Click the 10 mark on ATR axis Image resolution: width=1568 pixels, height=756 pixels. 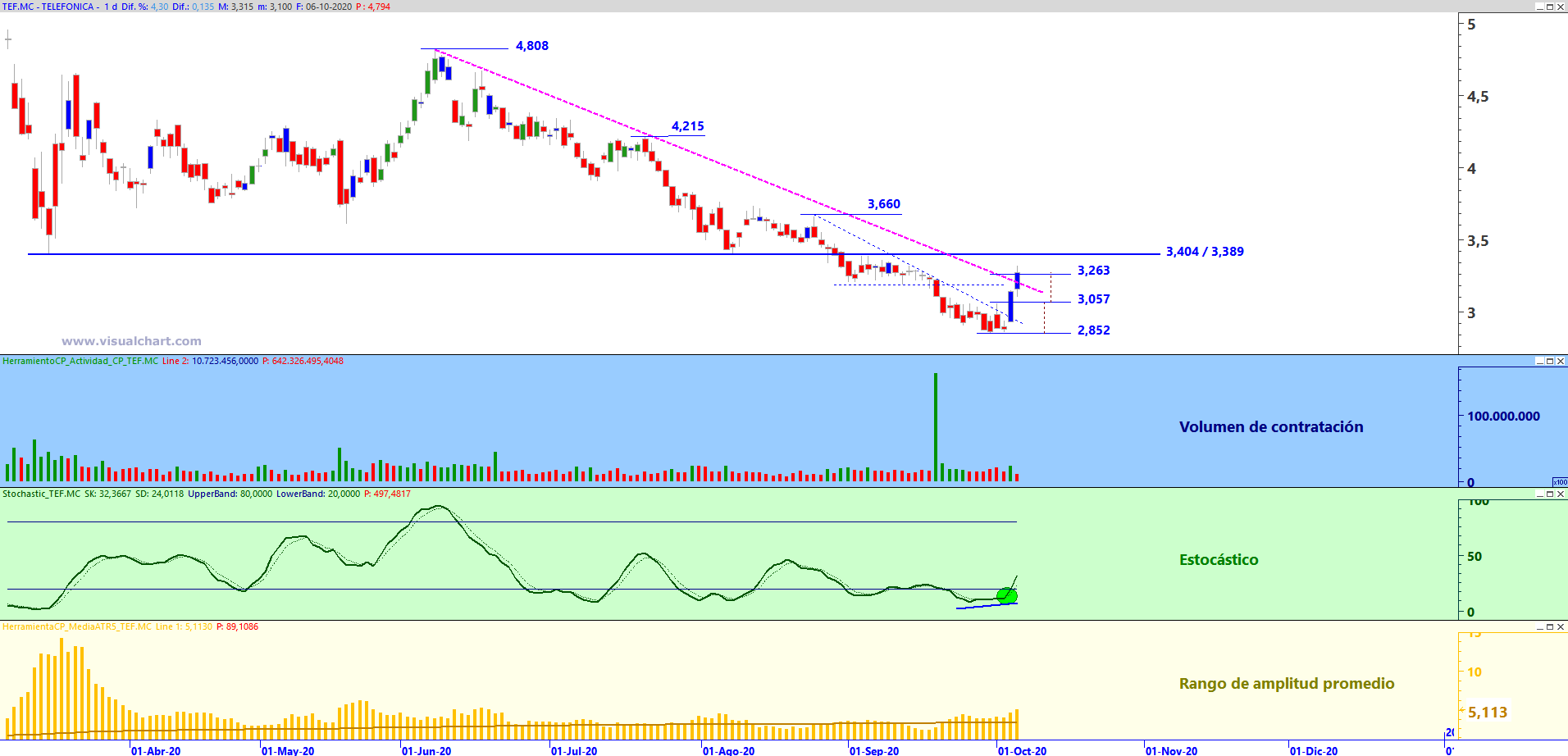1475,672
